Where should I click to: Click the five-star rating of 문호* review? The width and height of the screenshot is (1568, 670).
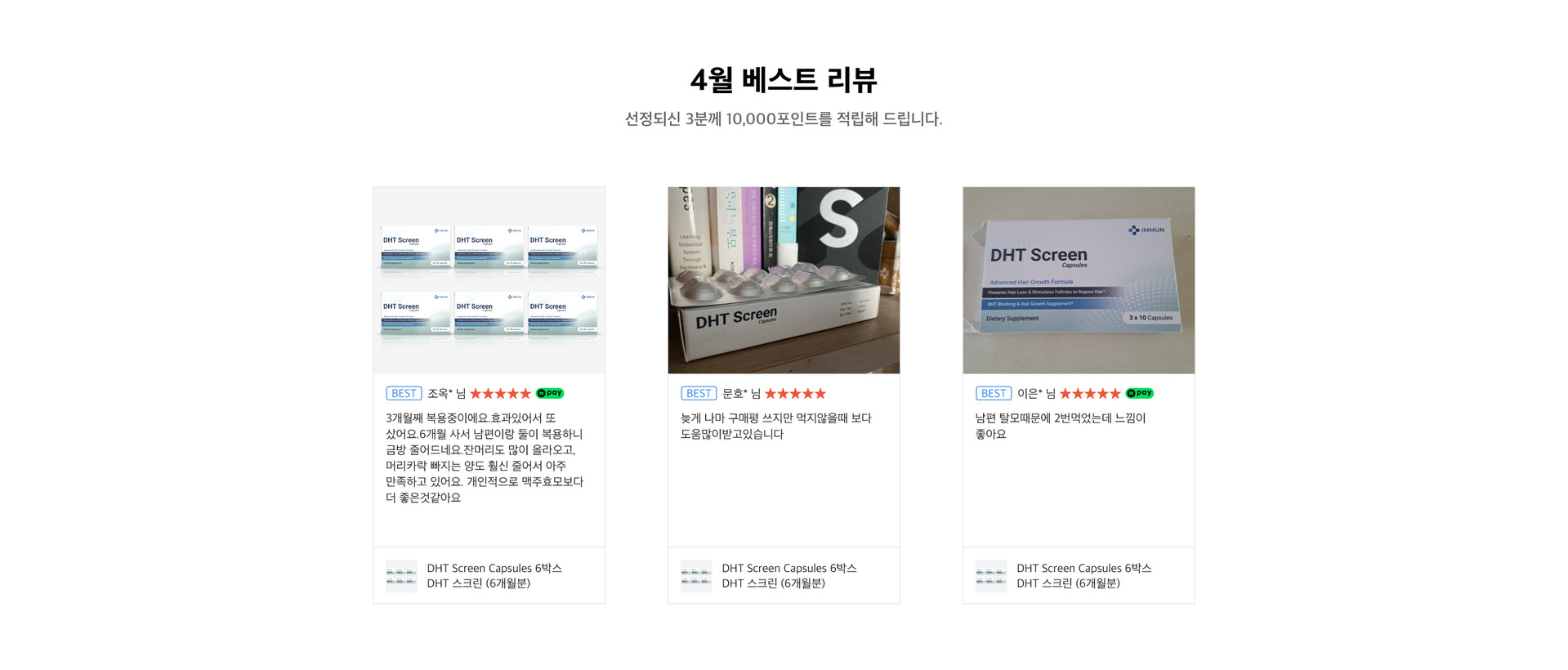tap(795, 393)
